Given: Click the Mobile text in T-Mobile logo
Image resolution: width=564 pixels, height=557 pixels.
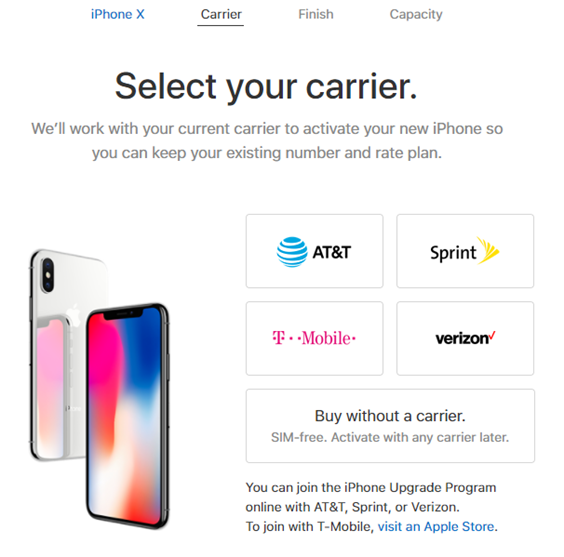Looking at the screenshot, I should click(x=326, y=338).
